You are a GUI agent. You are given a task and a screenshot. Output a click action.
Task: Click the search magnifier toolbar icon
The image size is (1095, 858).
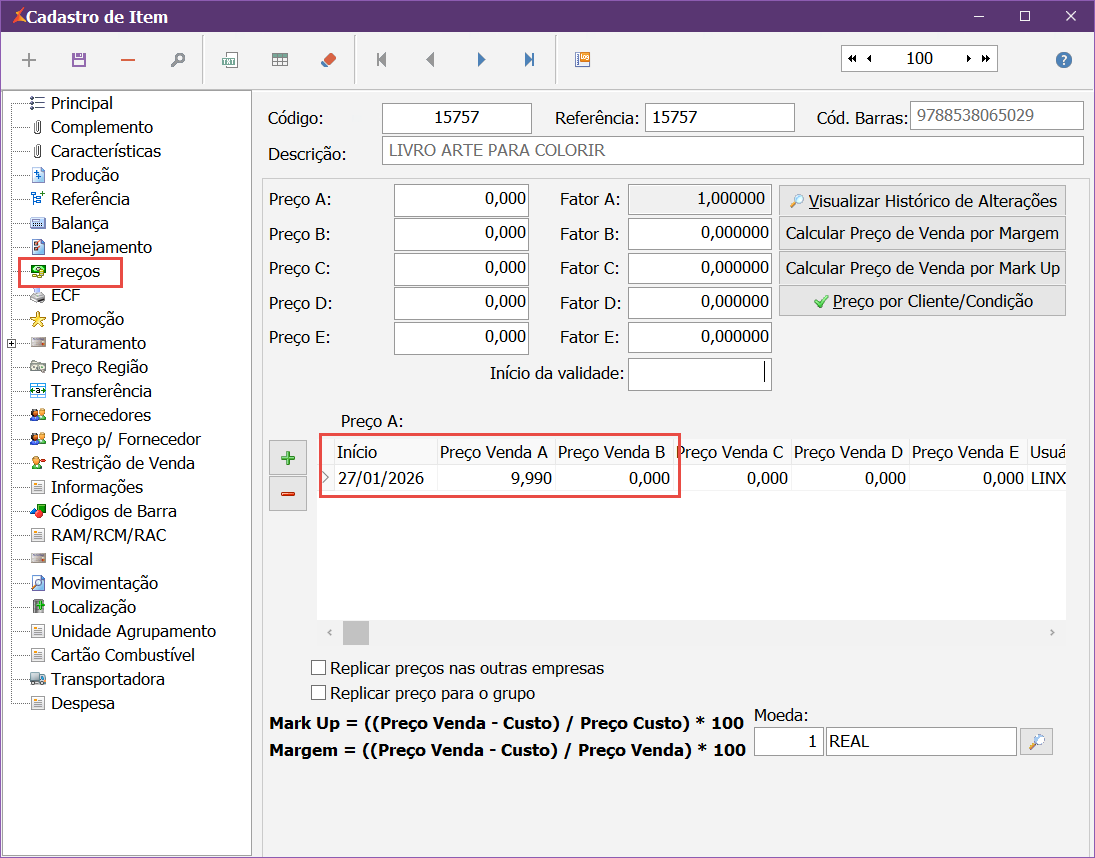pyautogui.click(x=178, y=60)
